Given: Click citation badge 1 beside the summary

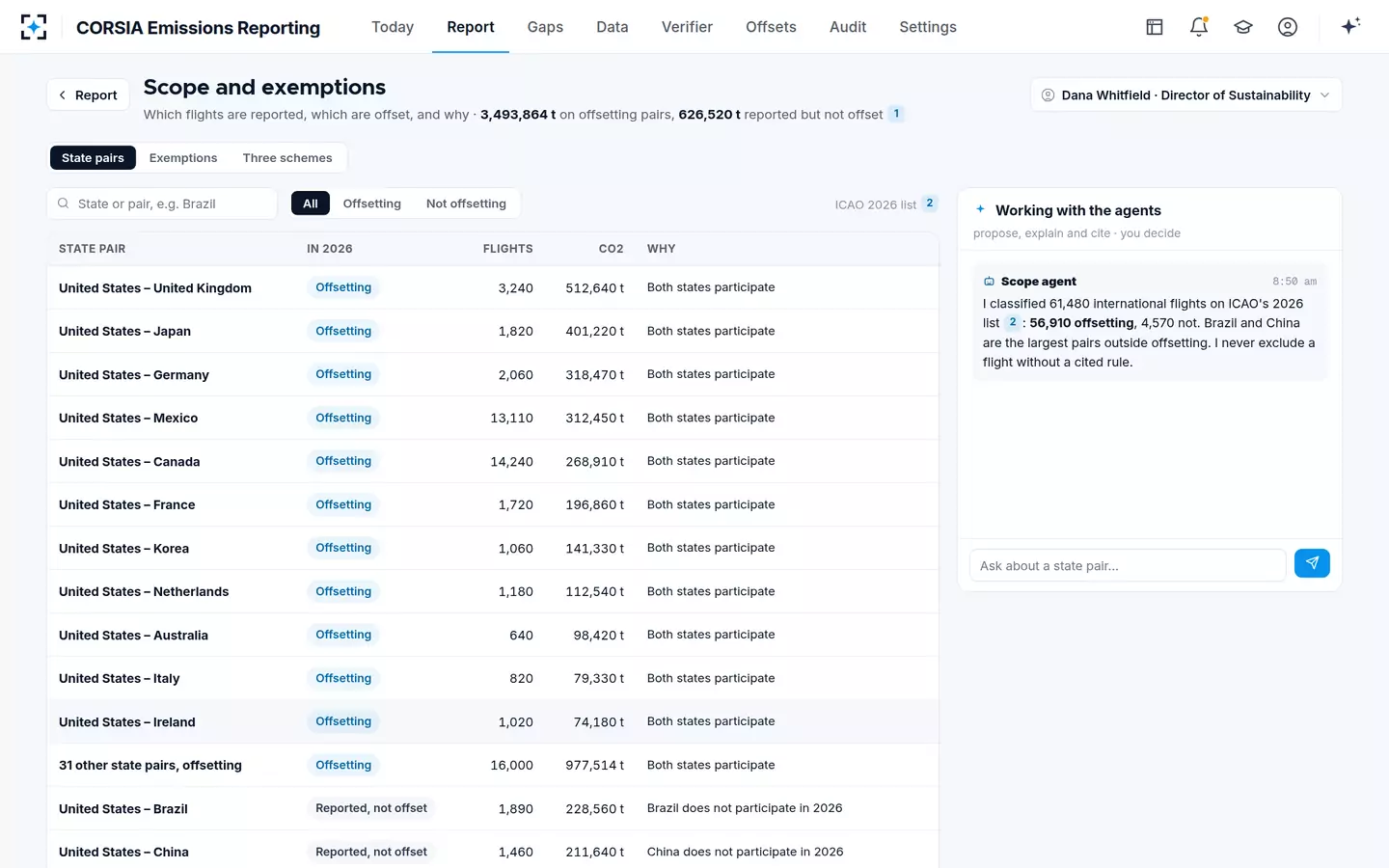Looking at the screenshot, I should click(x=896, y=114).
